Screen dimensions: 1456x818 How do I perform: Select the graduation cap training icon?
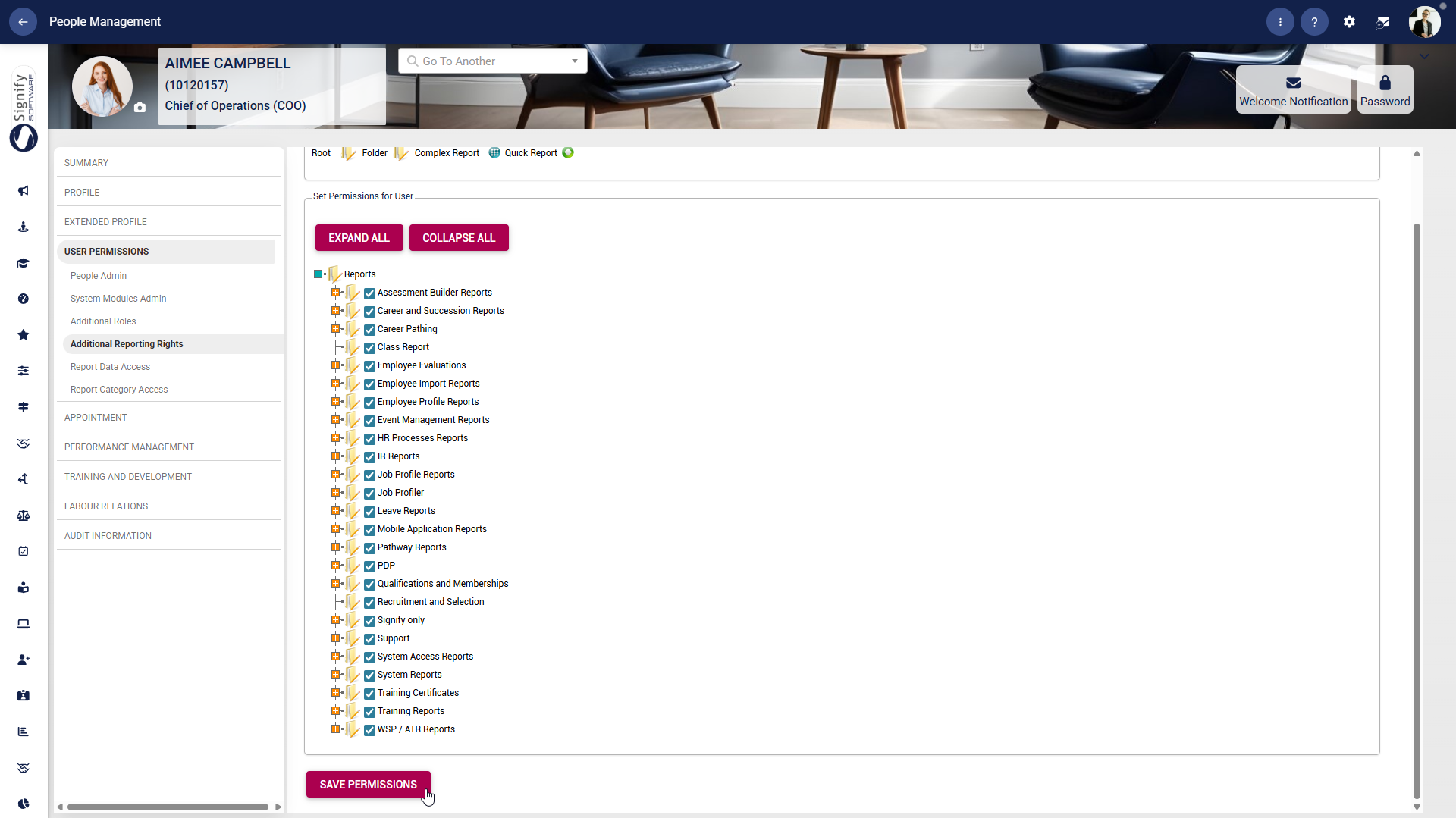24,263
